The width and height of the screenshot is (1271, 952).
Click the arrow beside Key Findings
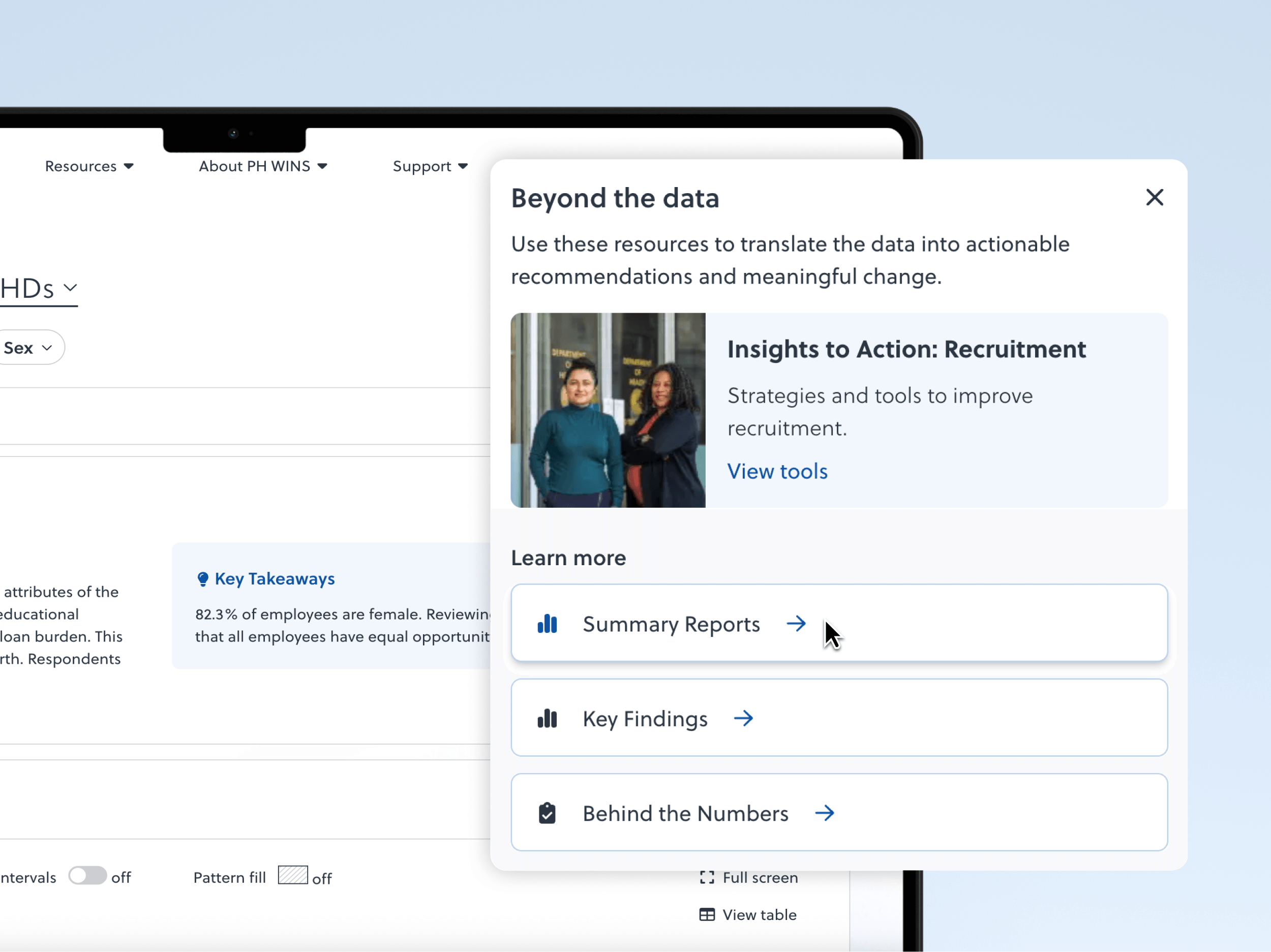coord(743,718)
